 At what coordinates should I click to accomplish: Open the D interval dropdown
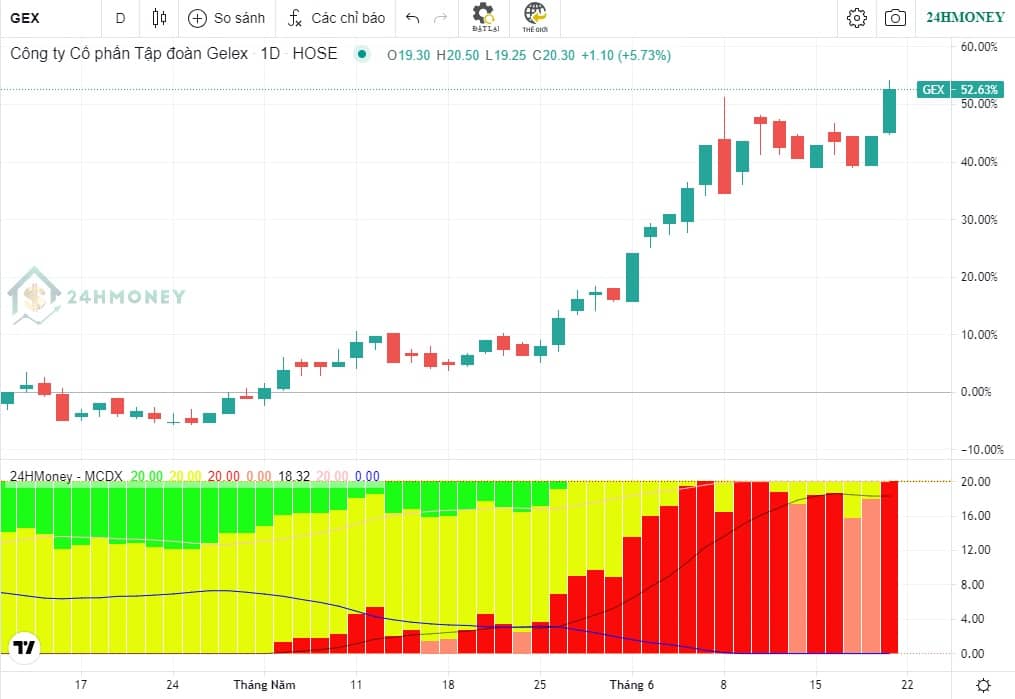tap(120, 18)
